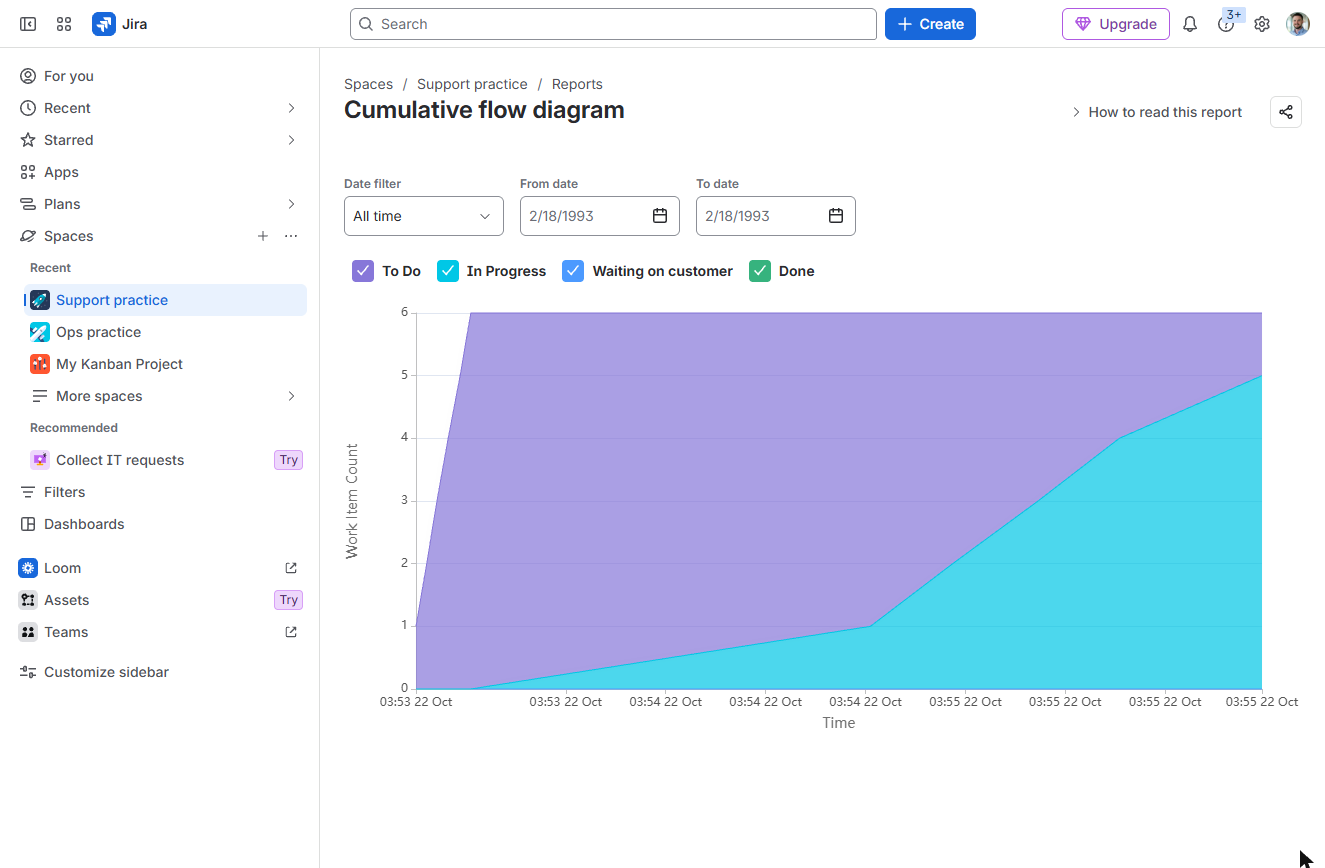
Task: Open Apps in the sidebar
Action: pyautogui.click(x=162, y=172)
